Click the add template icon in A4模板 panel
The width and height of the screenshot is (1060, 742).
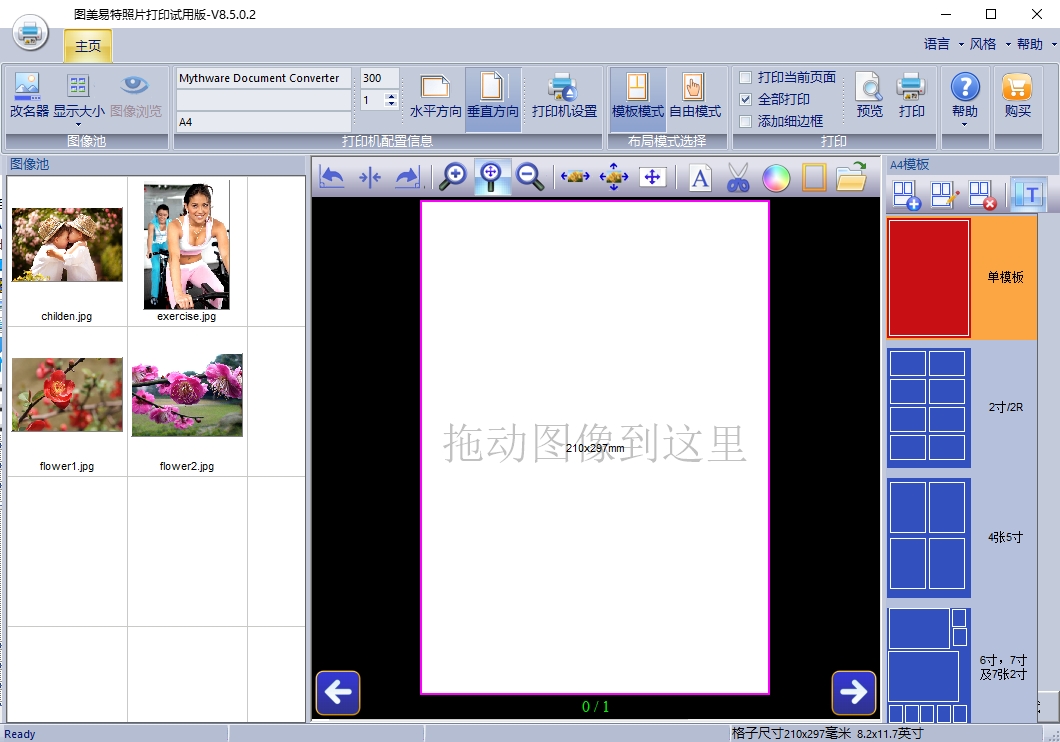[906, 195]
